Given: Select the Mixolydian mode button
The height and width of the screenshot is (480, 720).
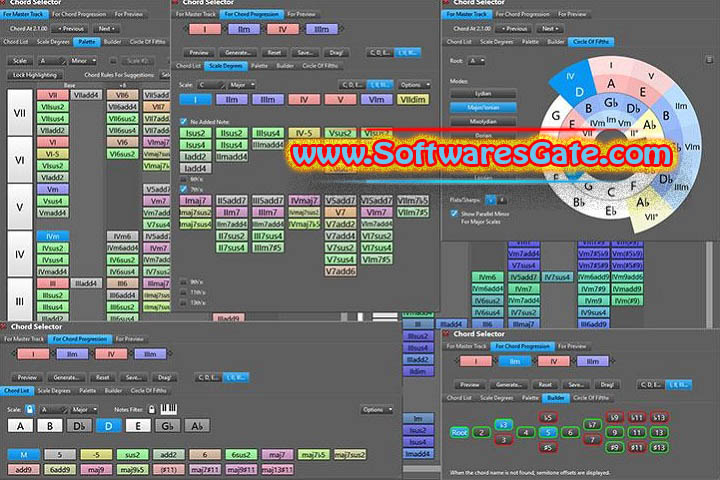Looking at the screenshot, I should click(483, 122).
